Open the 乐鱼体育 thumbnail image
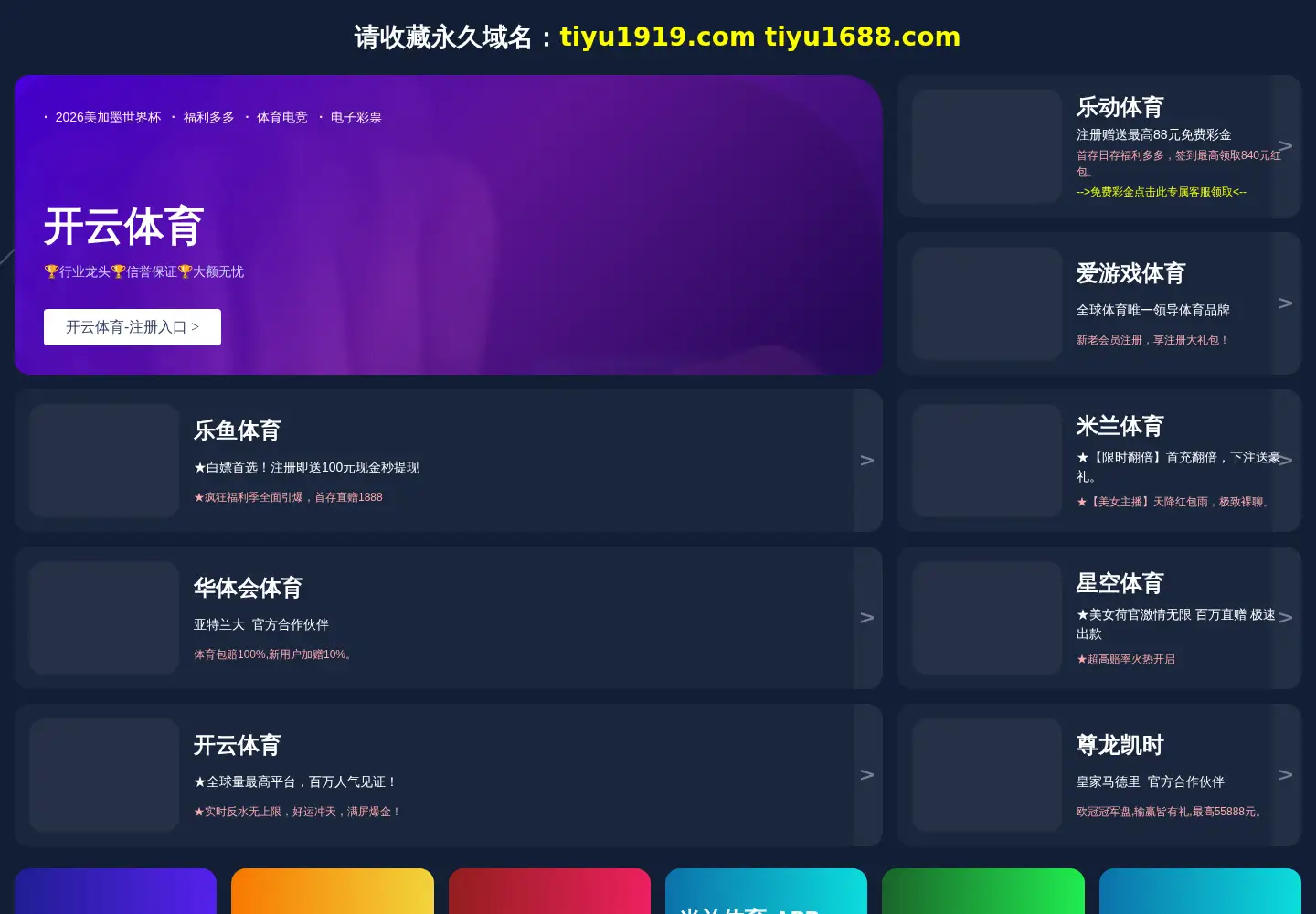Screen dimensions: 1316x914 tap(104, 461)
